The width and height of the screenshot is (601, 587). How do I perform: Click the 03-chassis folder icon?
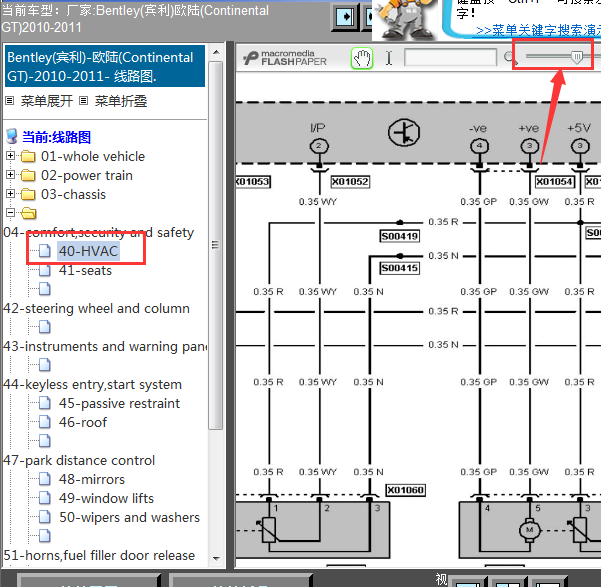(x=28, y=194)
